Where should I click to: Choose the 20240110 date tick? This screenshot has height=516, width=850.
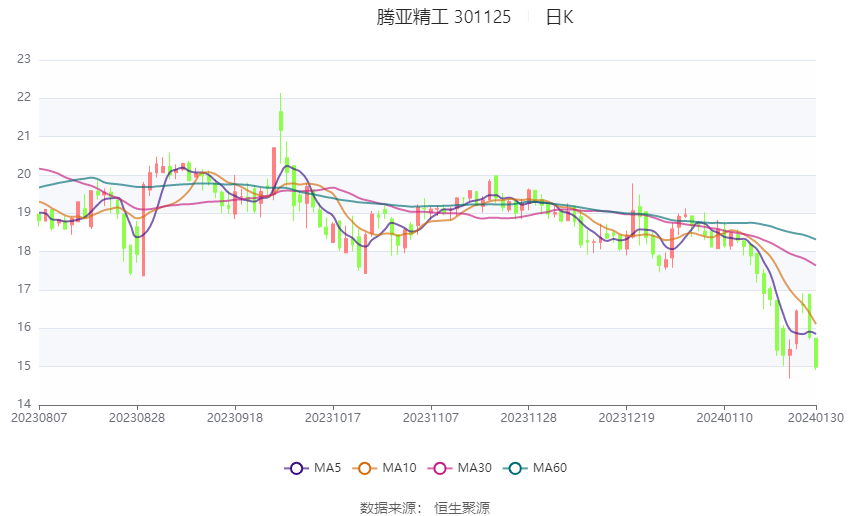pos(722,416)
